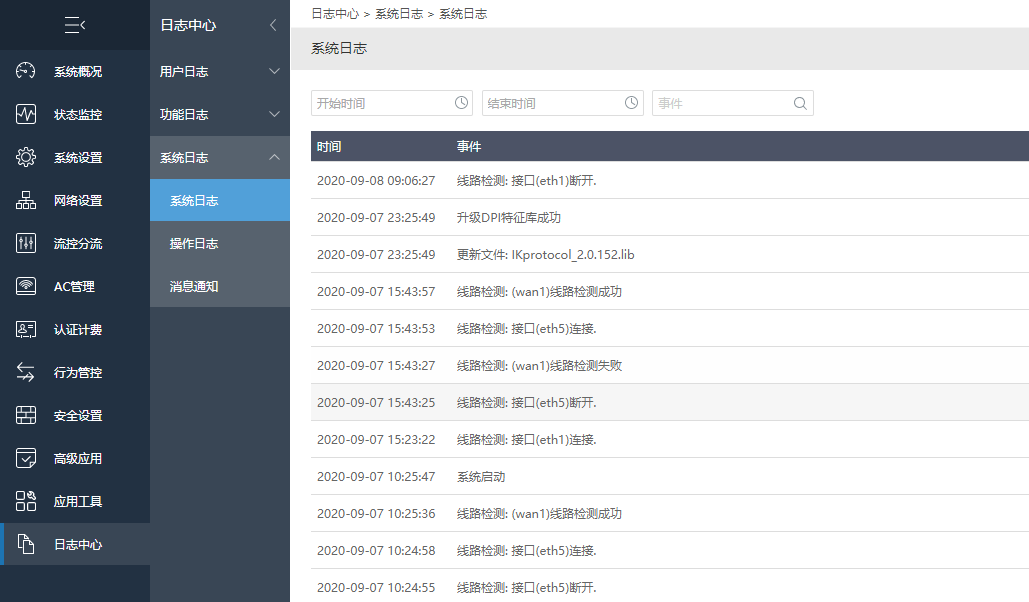Click the 事件 column header
1029x602 pixels.
point(469,146)
